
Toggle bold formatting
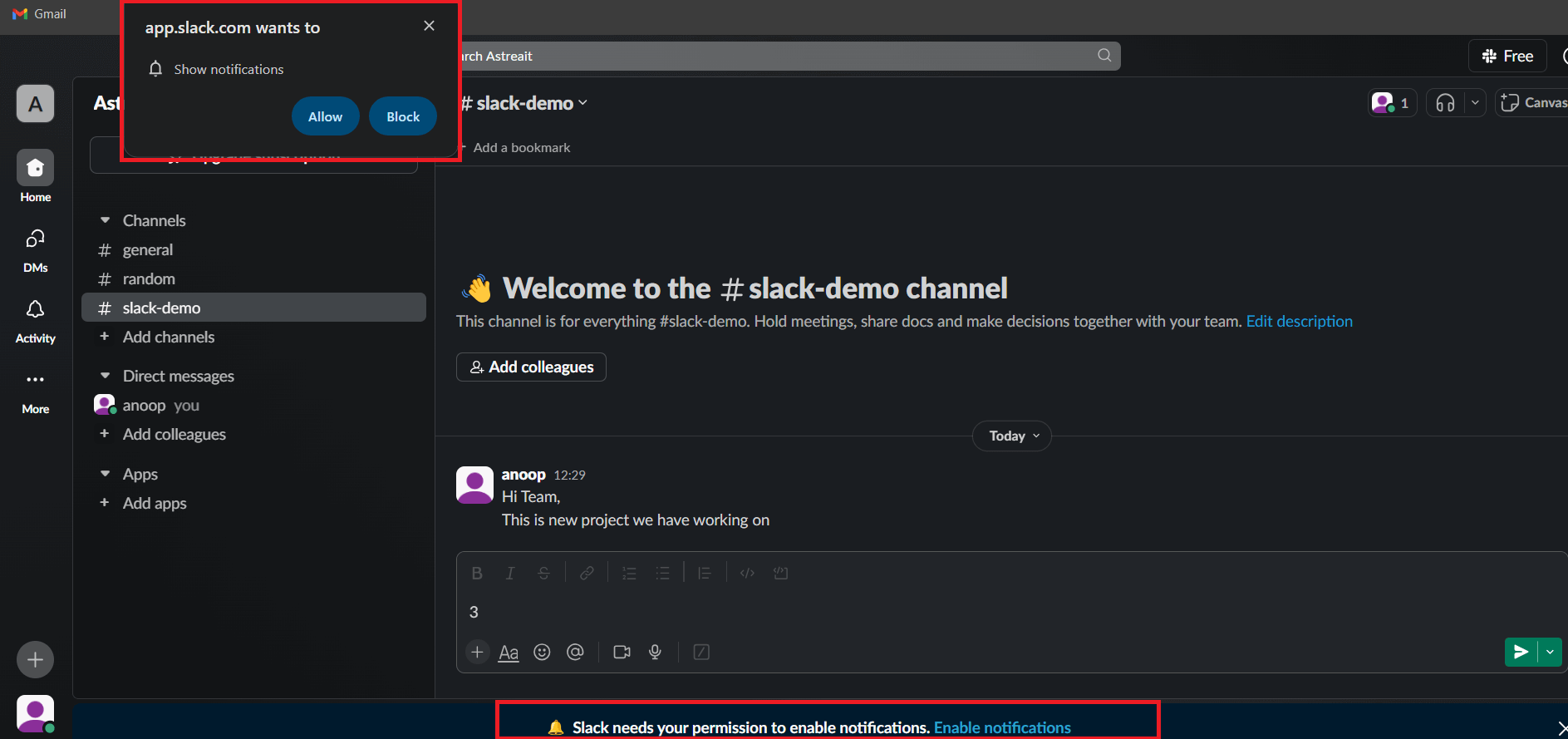tap(477, 573)
